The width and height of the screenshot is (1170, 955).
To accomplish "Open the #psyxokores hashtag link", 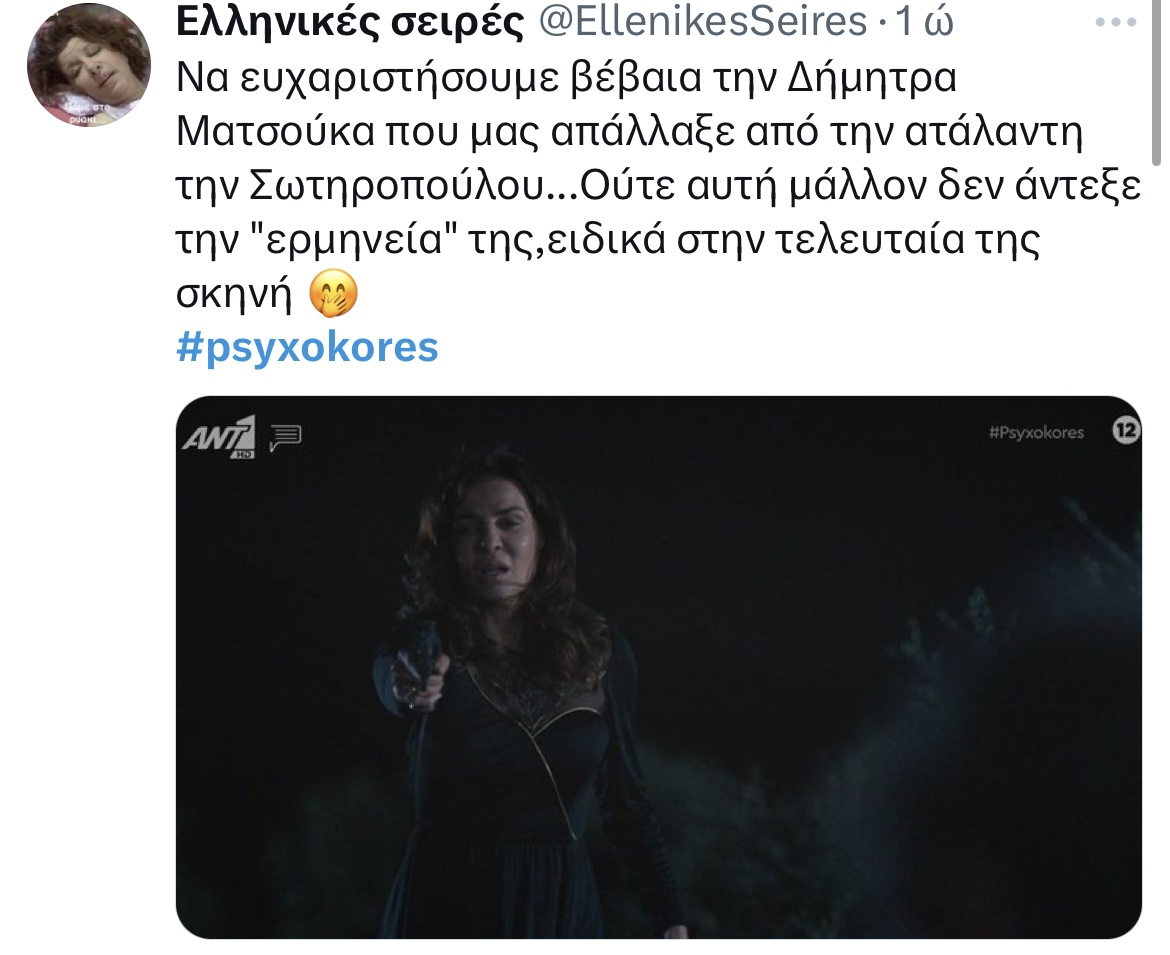I will coord(307,347).
